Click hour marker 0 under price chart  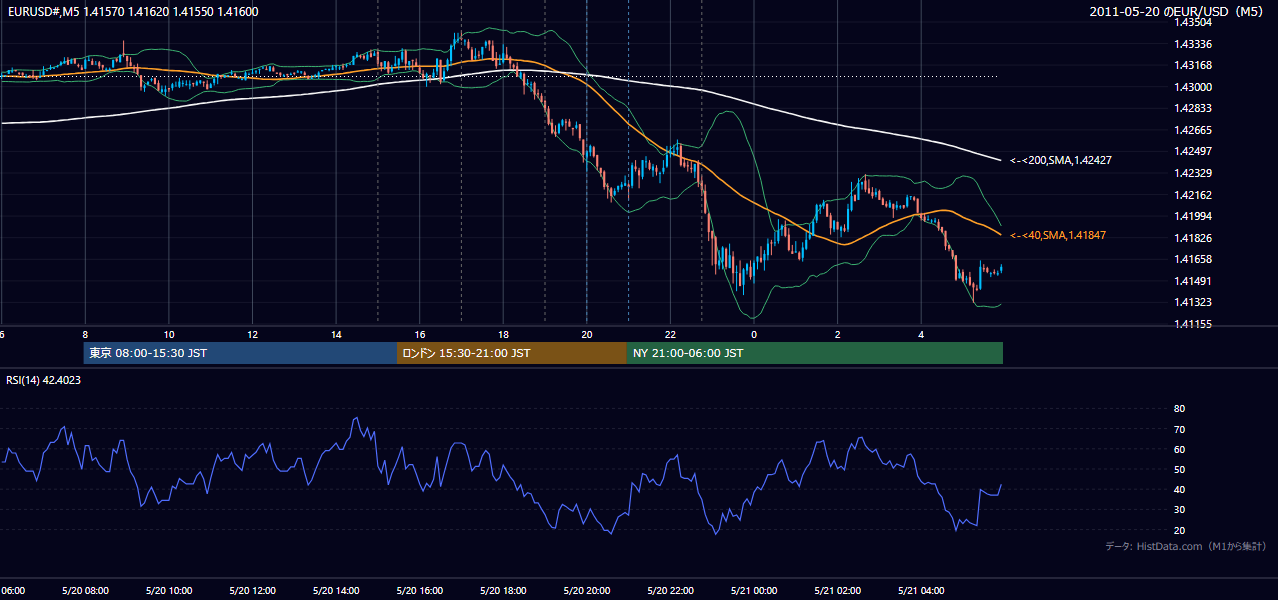tap(754, 334)
